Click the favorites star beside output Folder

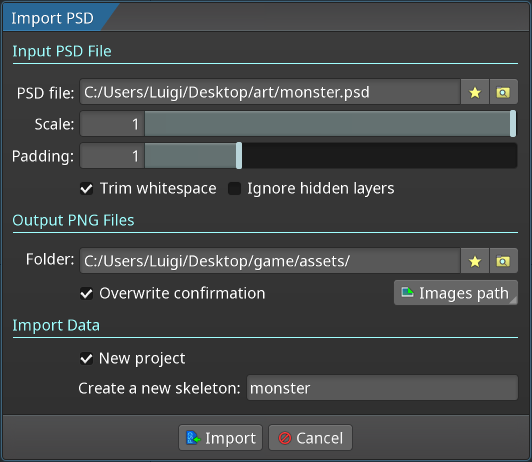click(475, 261)
